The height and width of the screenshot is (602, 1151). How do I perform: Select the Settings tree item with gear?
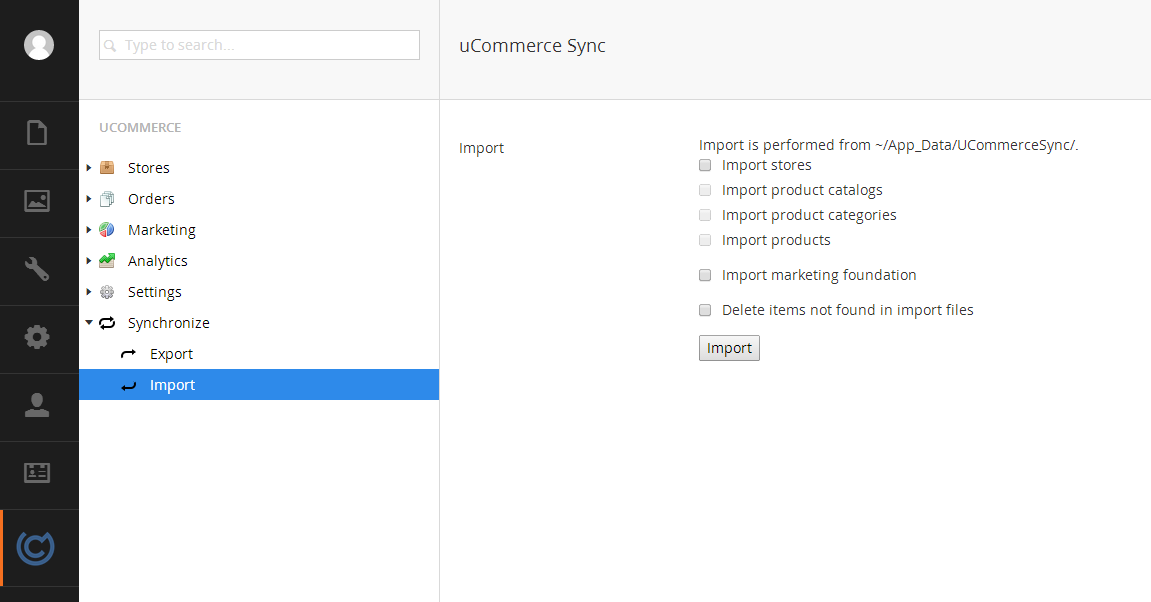pyautogui.click(x=154, y=292)
